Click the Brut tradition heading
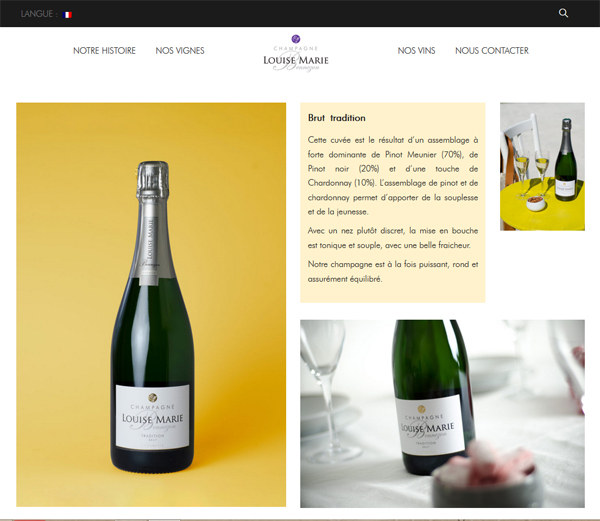Image resolution: width=600 pixels, height=521 pixels. point(337,118)
